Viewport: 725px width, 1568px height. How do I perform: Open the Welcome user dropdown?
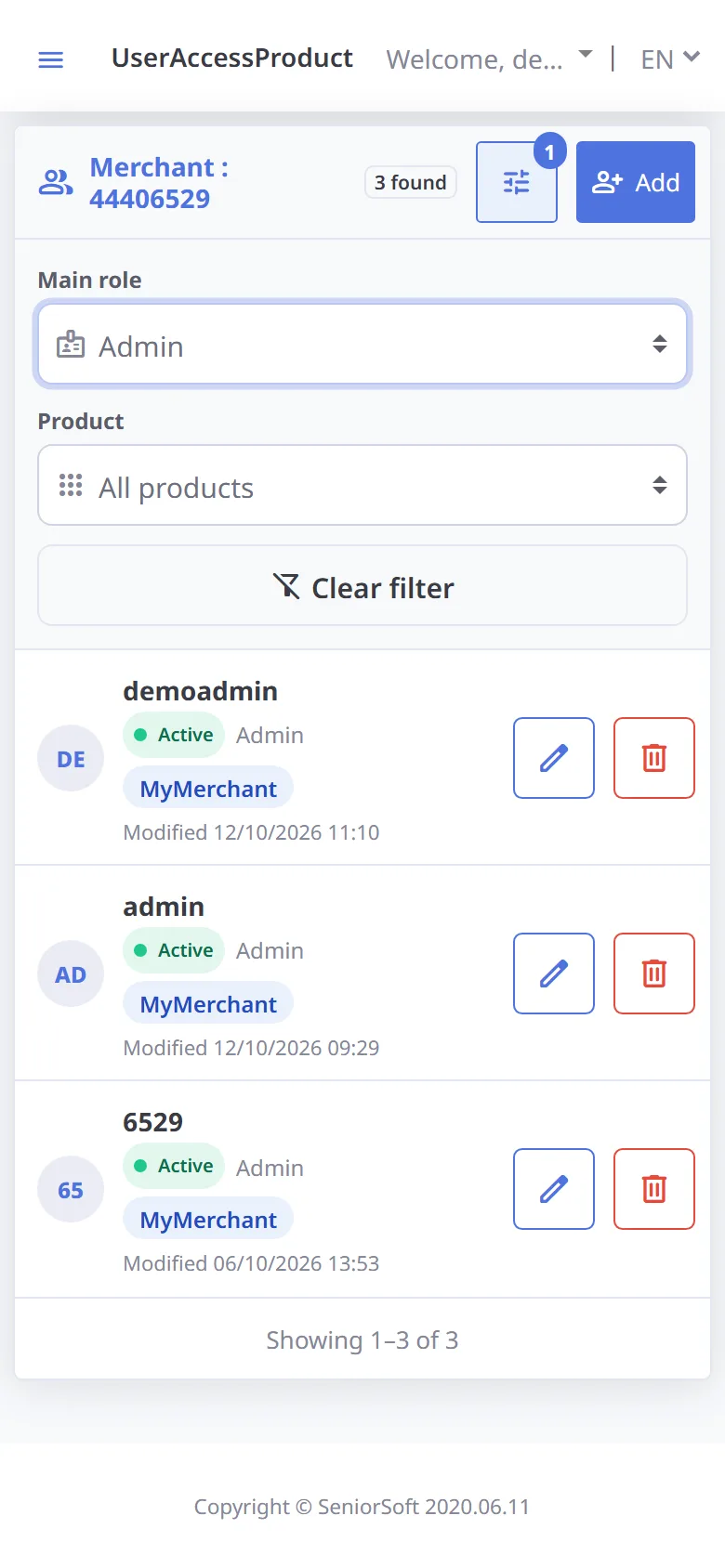point(489,59)
